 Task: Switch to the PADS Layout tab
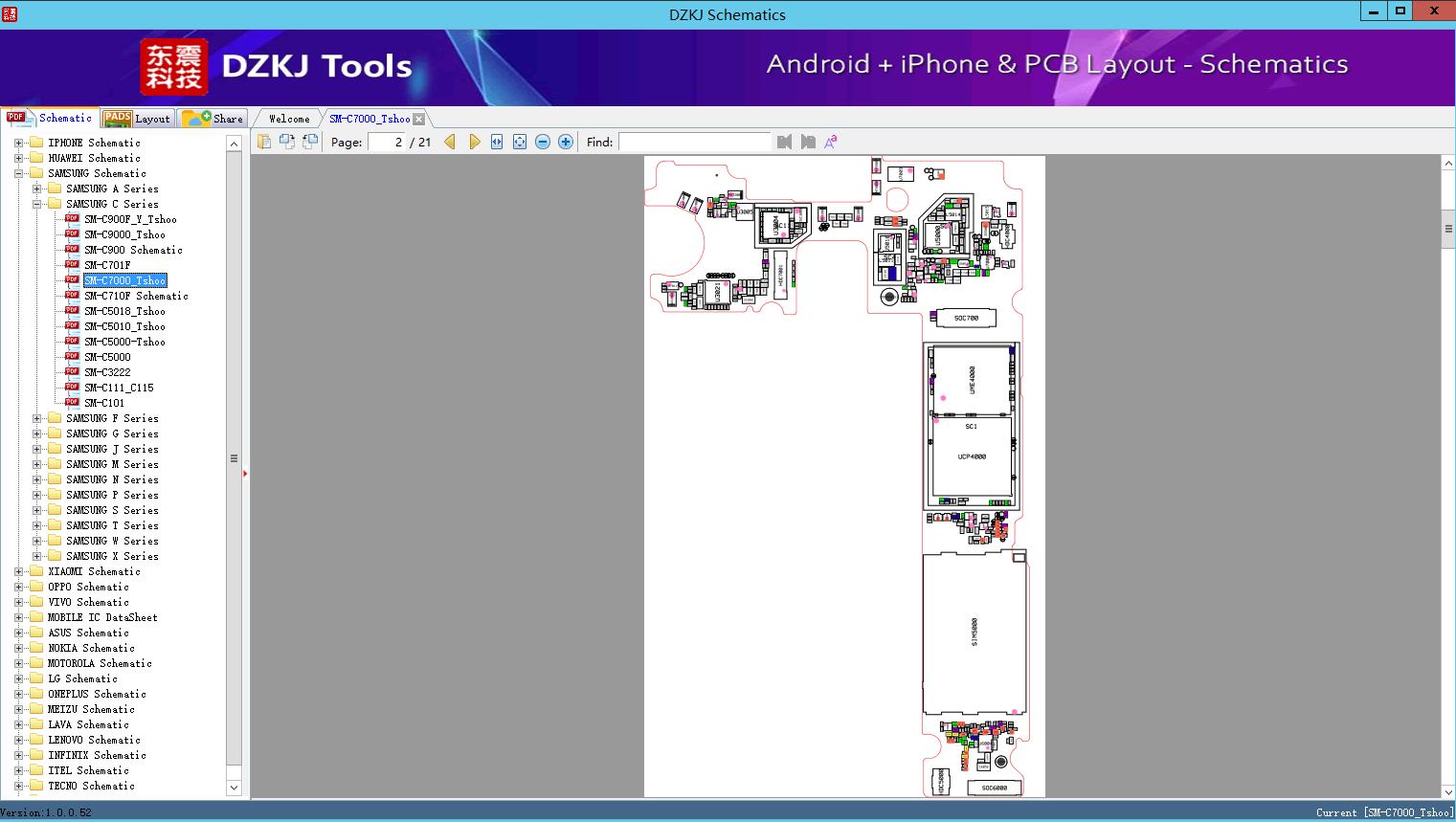pos(137,119)
